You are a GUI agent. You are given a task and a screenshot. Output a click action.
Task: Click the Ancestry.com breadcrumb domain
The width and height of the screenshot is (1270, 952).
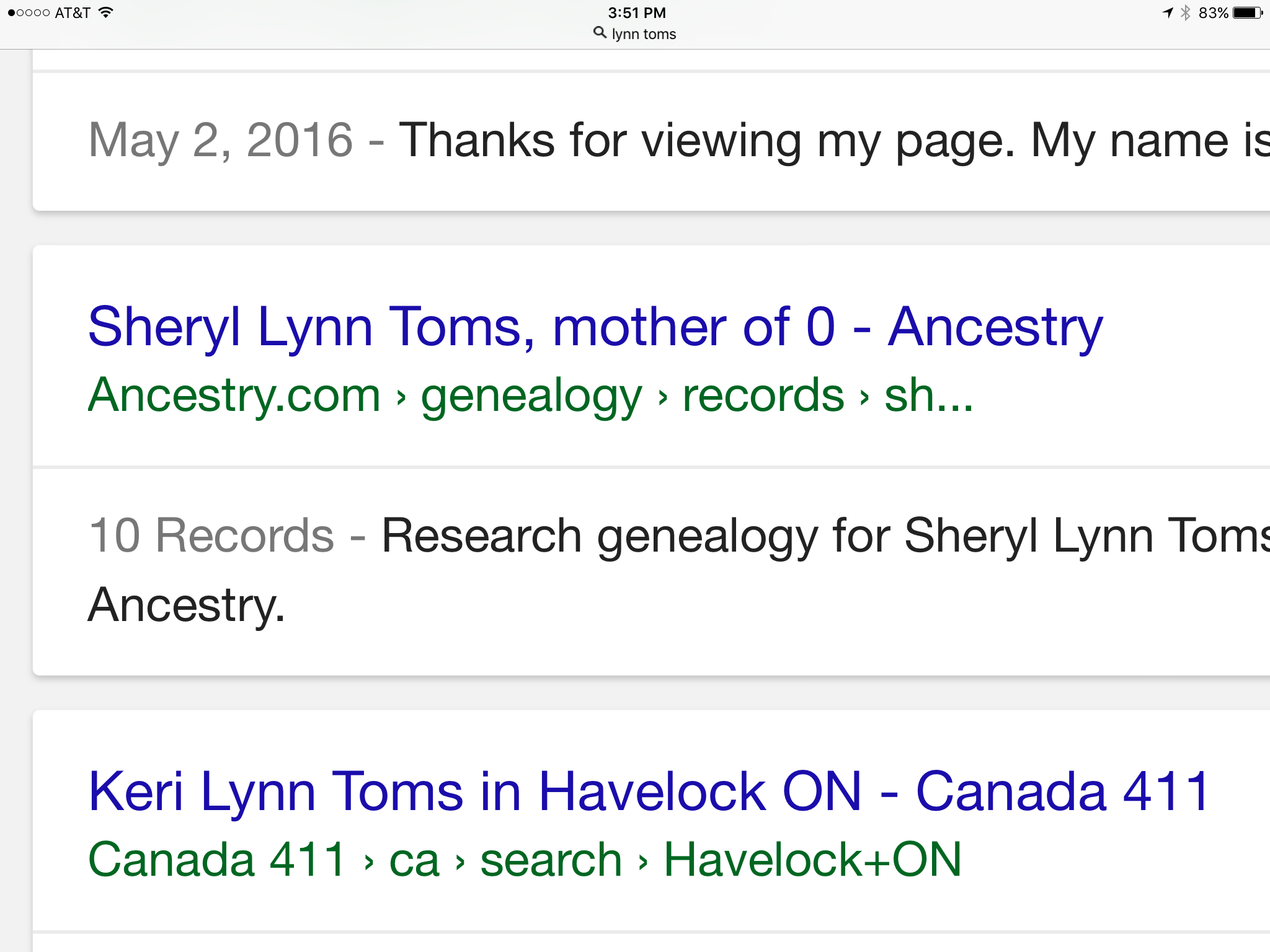coord(234,395)
